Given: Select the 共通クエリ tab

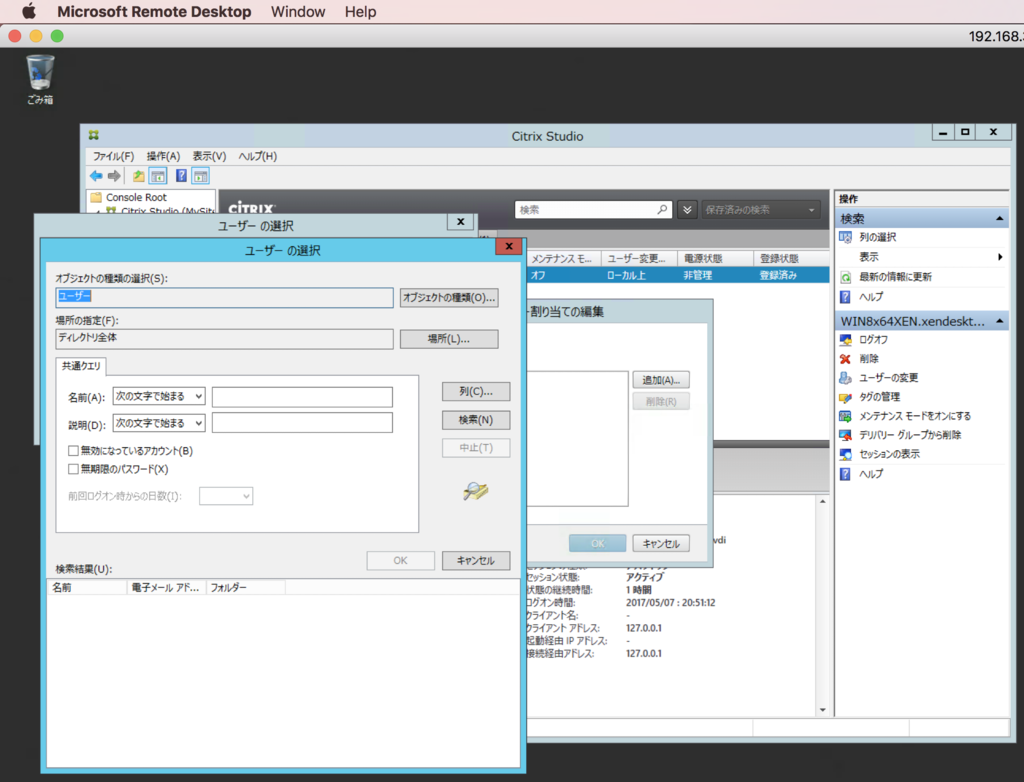Looking at the screenshot, I should pos(81,366).
